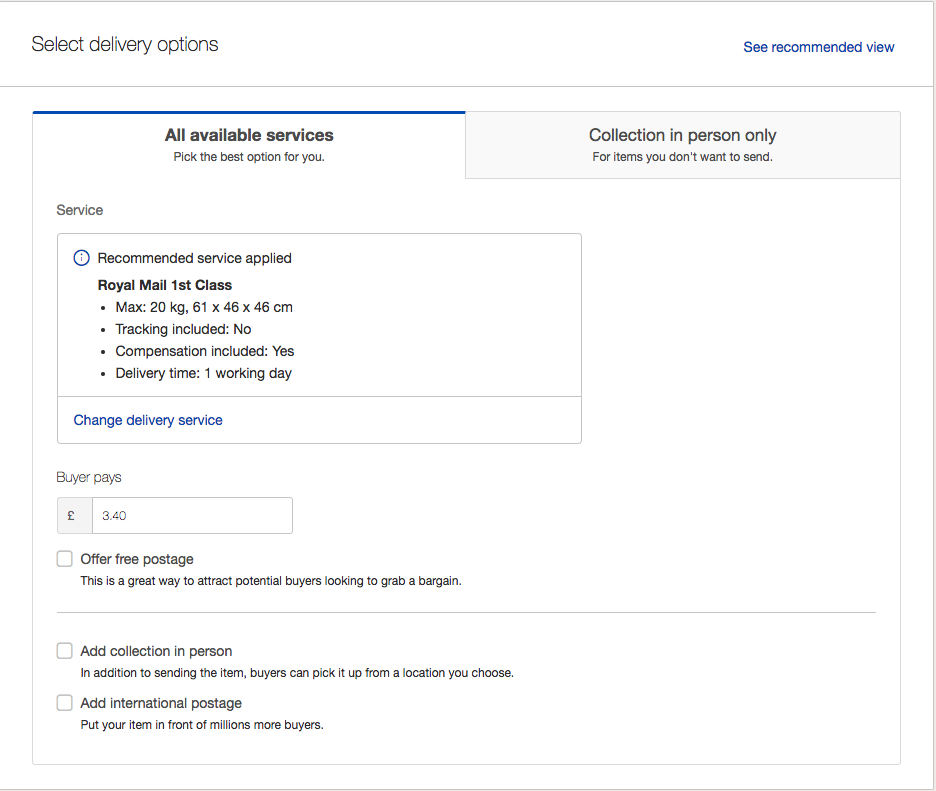The height and width of the screenshot is (791, 936).
Task: Click the Select delivery options heading
Action: (125, 45)
